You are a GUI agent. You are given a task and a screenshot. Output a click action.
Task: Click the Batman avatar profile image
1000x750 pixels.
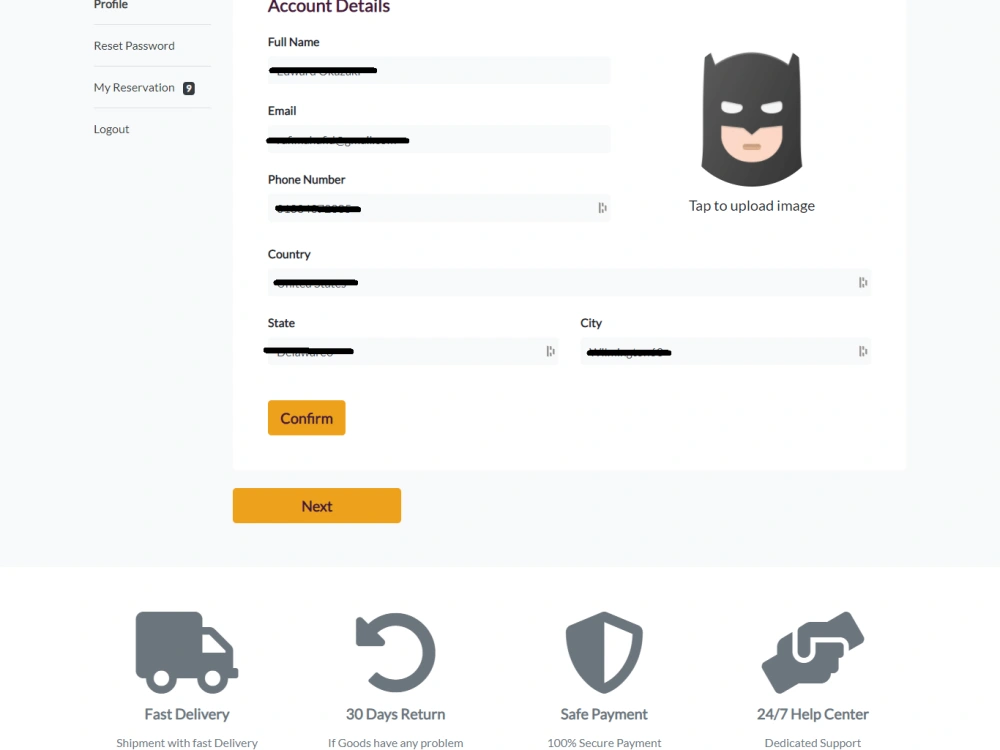pos(752,119)
